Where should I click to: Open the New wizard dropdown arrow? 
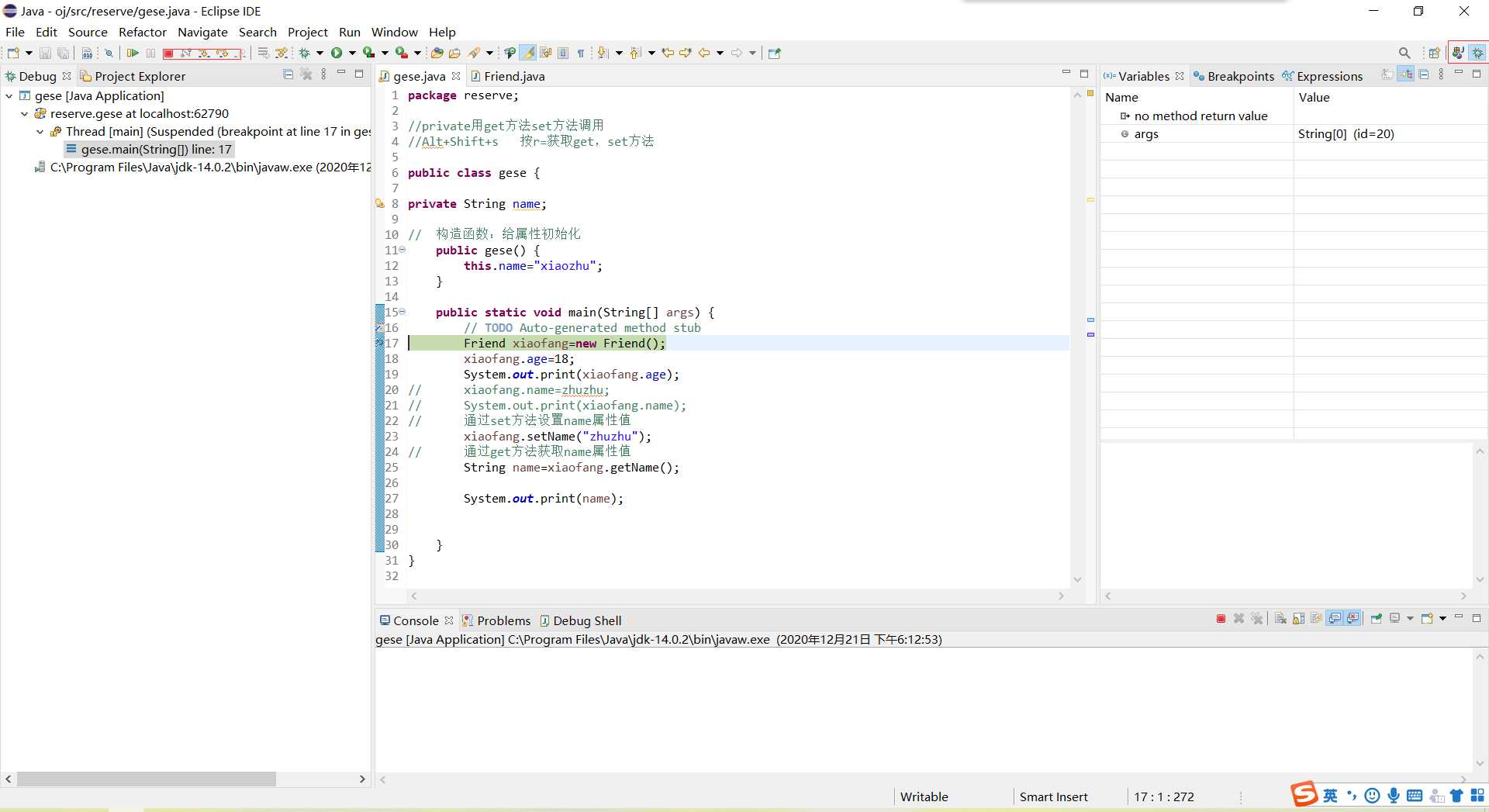[29, 53]
